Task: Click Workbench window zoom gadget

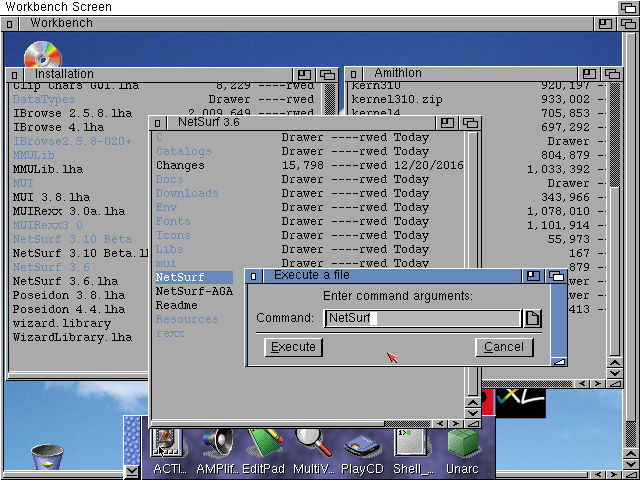Action: (x=605, y=24)
